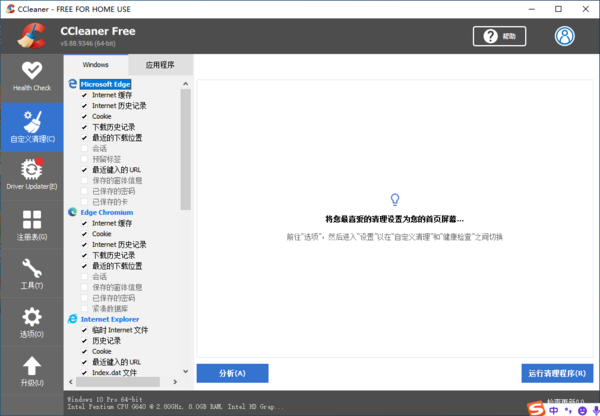Uncheck 最近键入的 URL under Internet Explorer
The image size is (600, 416).
pos(85,362)
